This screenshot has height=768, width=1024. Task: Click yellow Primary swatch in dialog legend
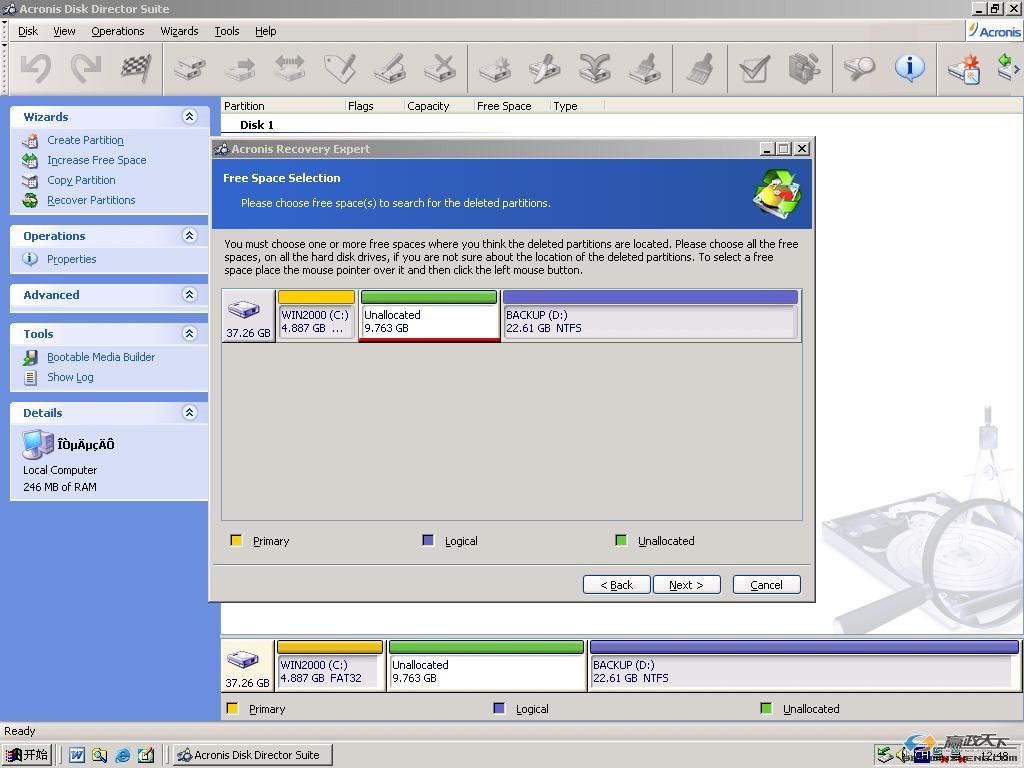pos(236,540)
